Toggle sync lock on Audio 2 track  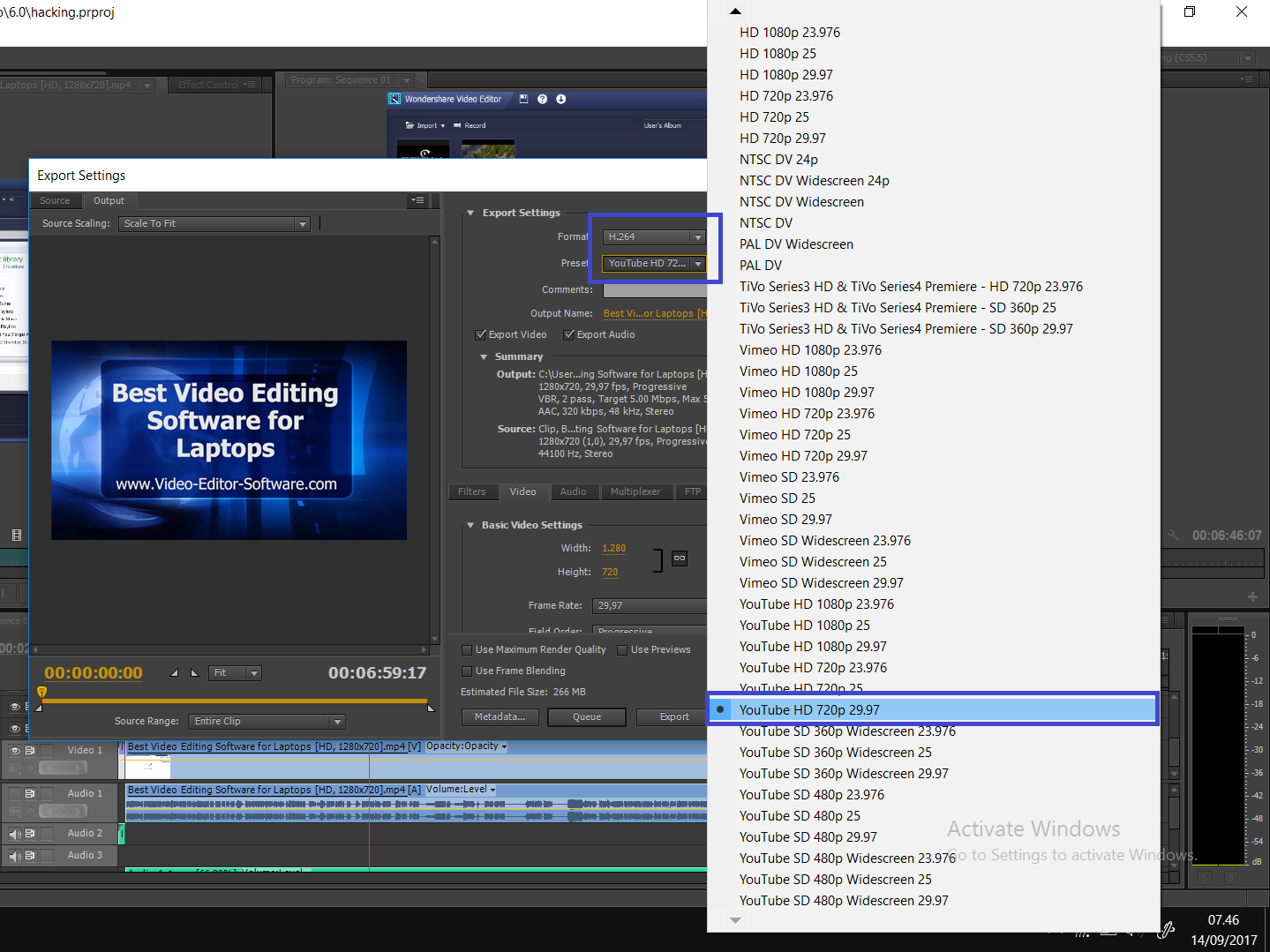point(30,834)
